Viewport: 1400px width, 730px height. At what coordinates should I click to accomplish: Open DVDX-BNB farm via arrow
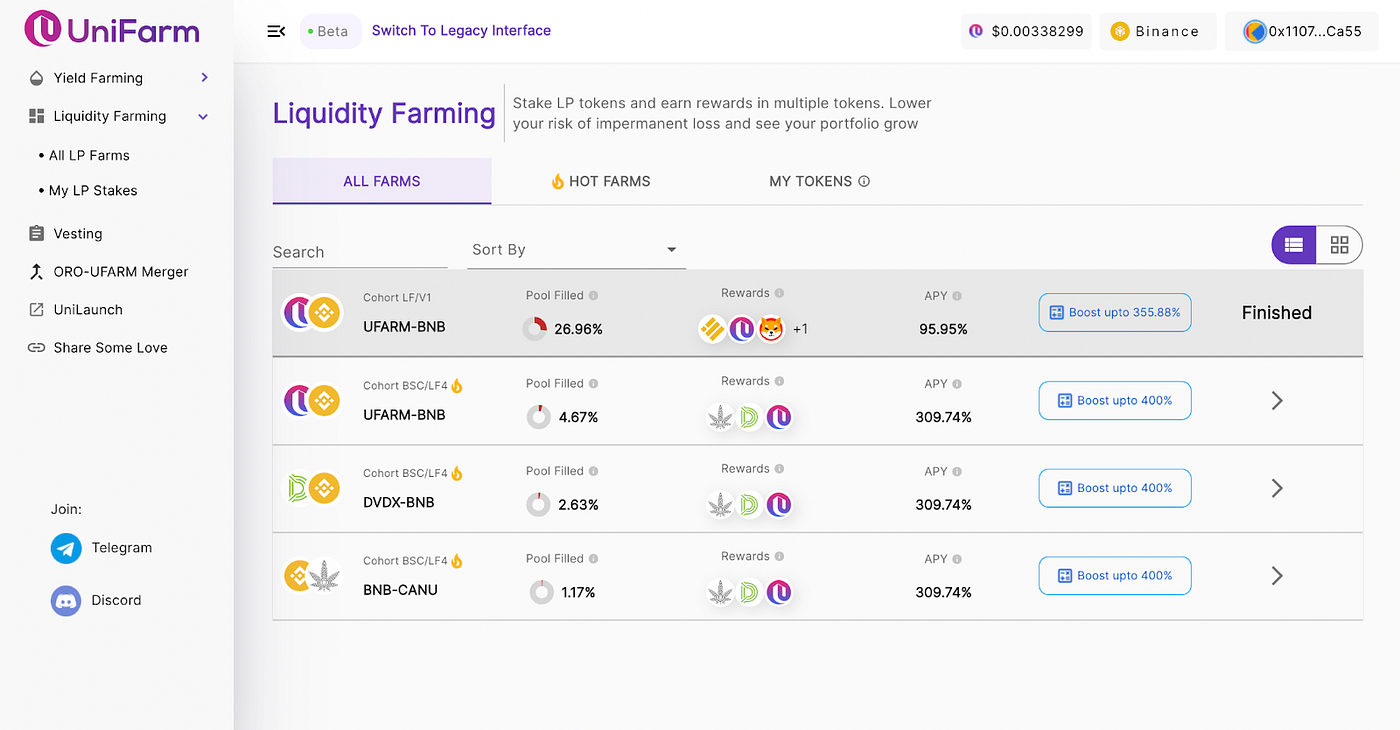[x=1277, y=488]
